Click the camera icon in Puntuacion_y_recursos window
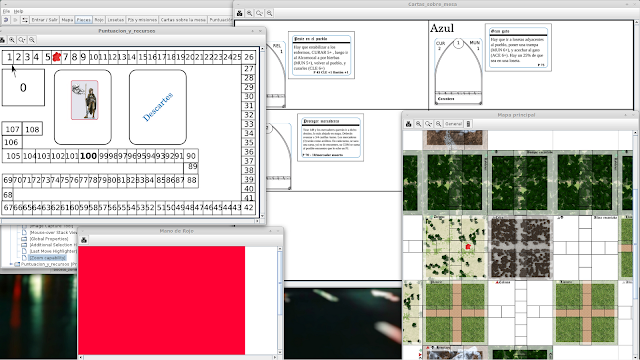640x360 pixels. click(2, 40)
